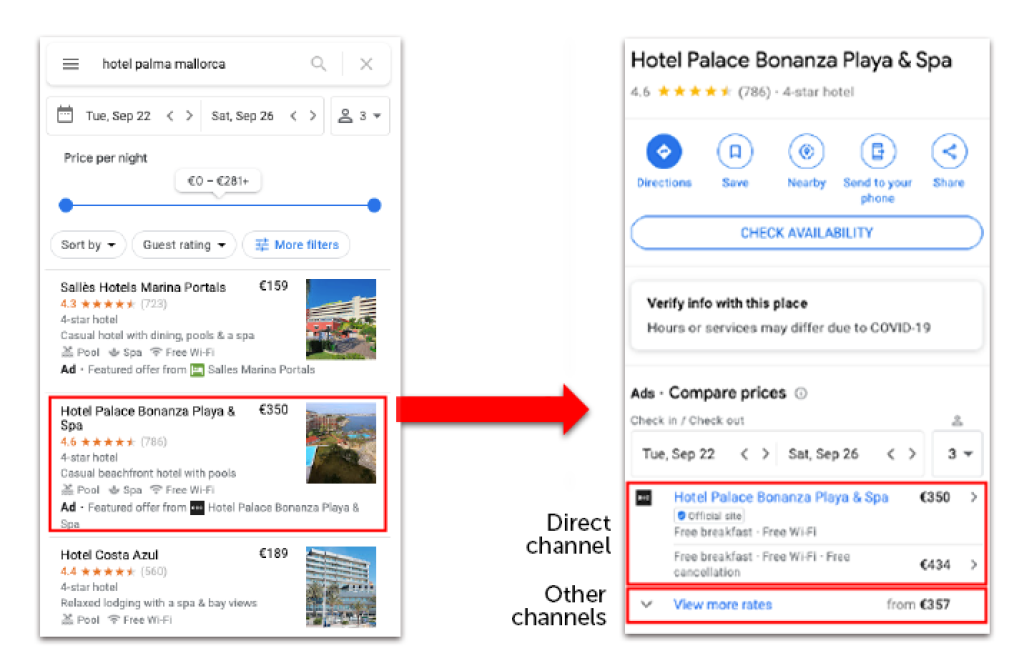
Task: Clear the search with the X icon
Action: [366, 64]
